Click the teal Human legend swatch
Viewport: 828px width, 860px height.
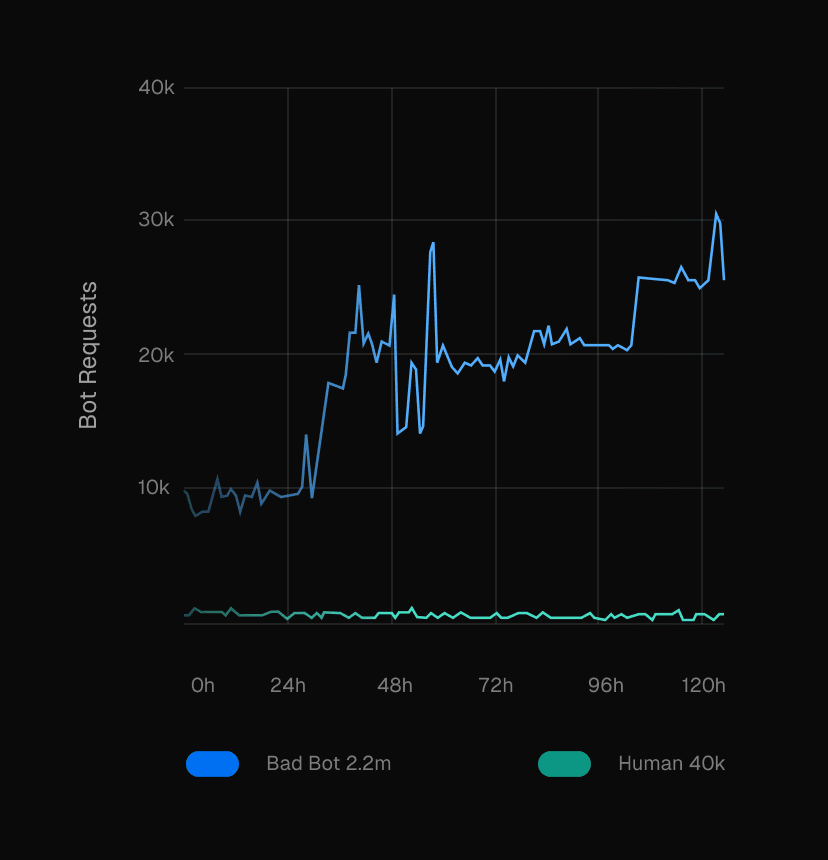click(x=564, y=764)
